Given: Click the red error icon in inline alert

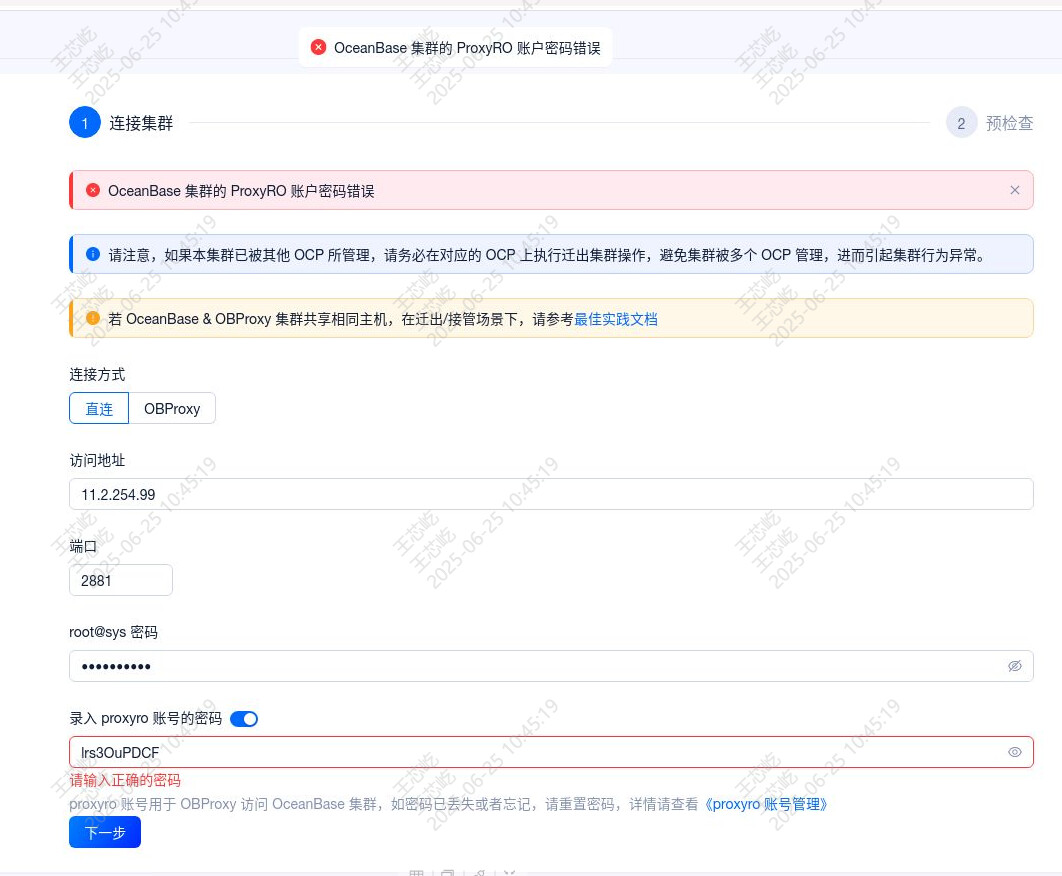Looking at the screenshot, I should pyautogui.click(x=93, y=190).
